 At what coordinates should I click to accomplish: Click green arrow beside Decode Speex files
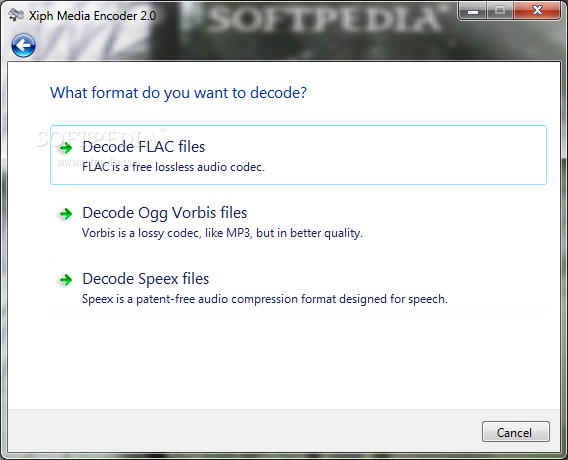[66, 280]
